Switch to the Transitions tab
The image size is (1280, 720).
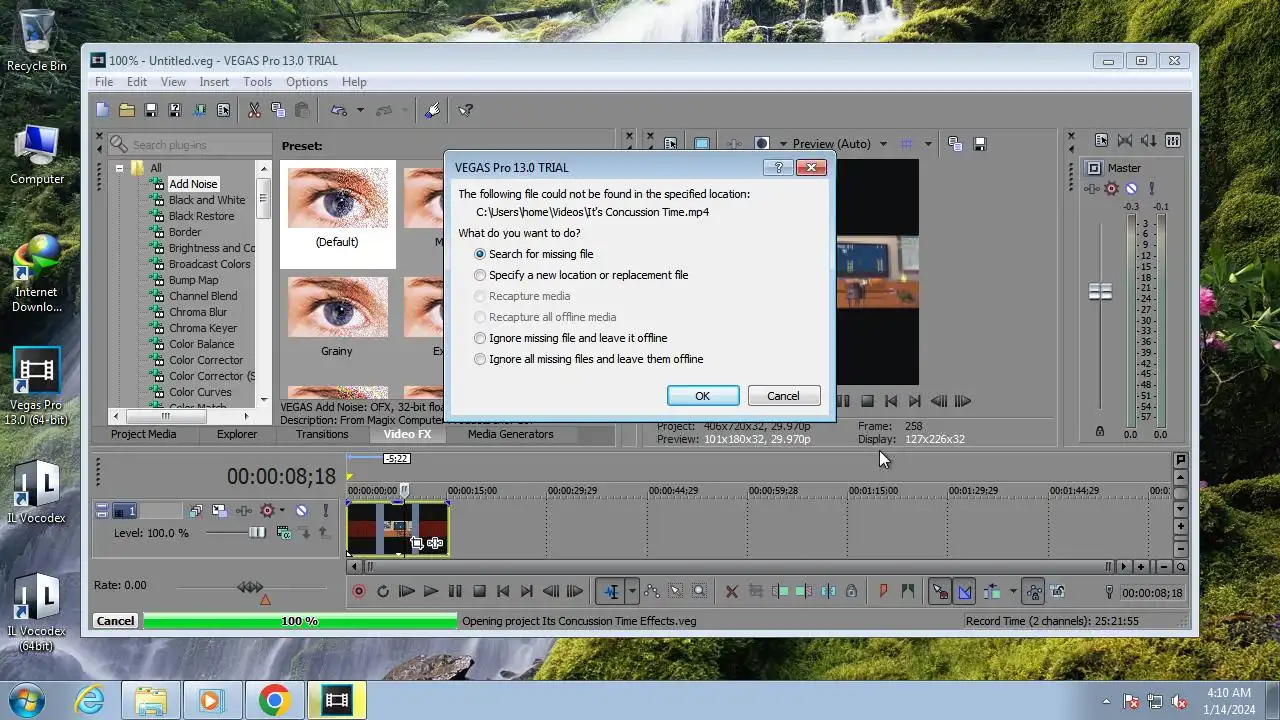click(x=322, y=434)
